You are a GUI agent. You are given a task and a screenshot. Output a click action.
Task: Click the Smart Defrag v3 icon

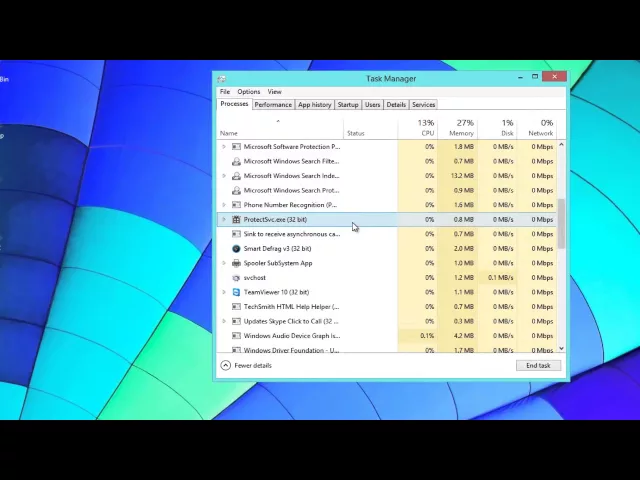click(x=236, y=249)
